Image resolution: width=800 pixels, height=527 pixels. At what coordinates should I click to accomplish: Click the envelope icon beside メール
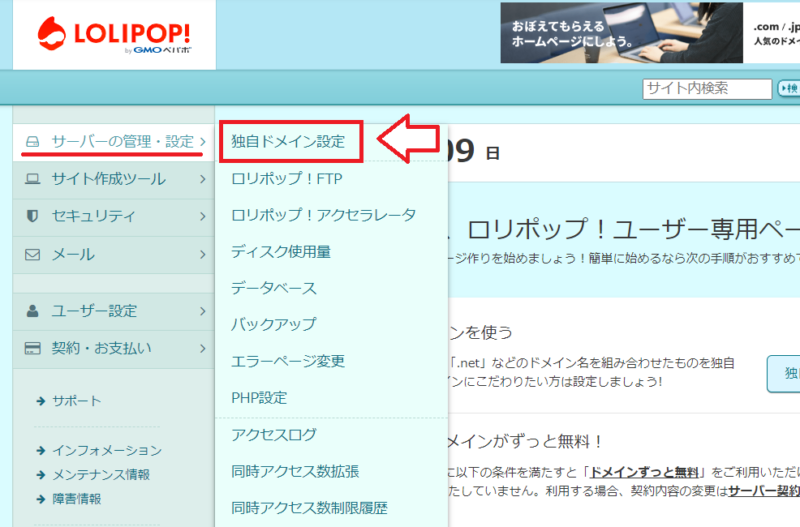(x=32, y=254)
